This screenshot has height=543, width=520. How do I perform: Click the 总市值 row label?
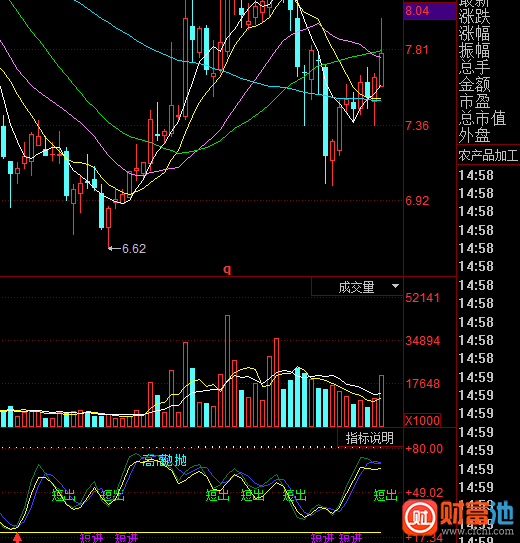point(482,118)
